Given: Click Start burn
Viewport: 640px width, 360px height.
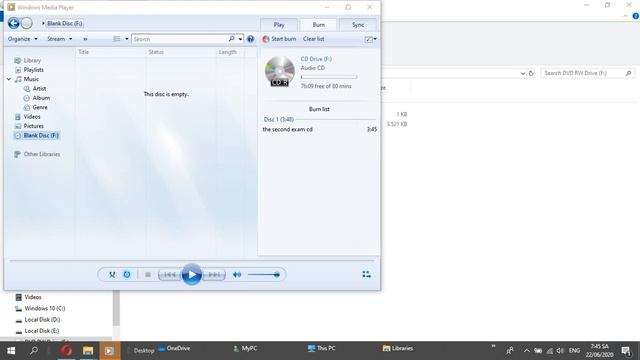Looking at the screenshot, I should pos(280,39).
